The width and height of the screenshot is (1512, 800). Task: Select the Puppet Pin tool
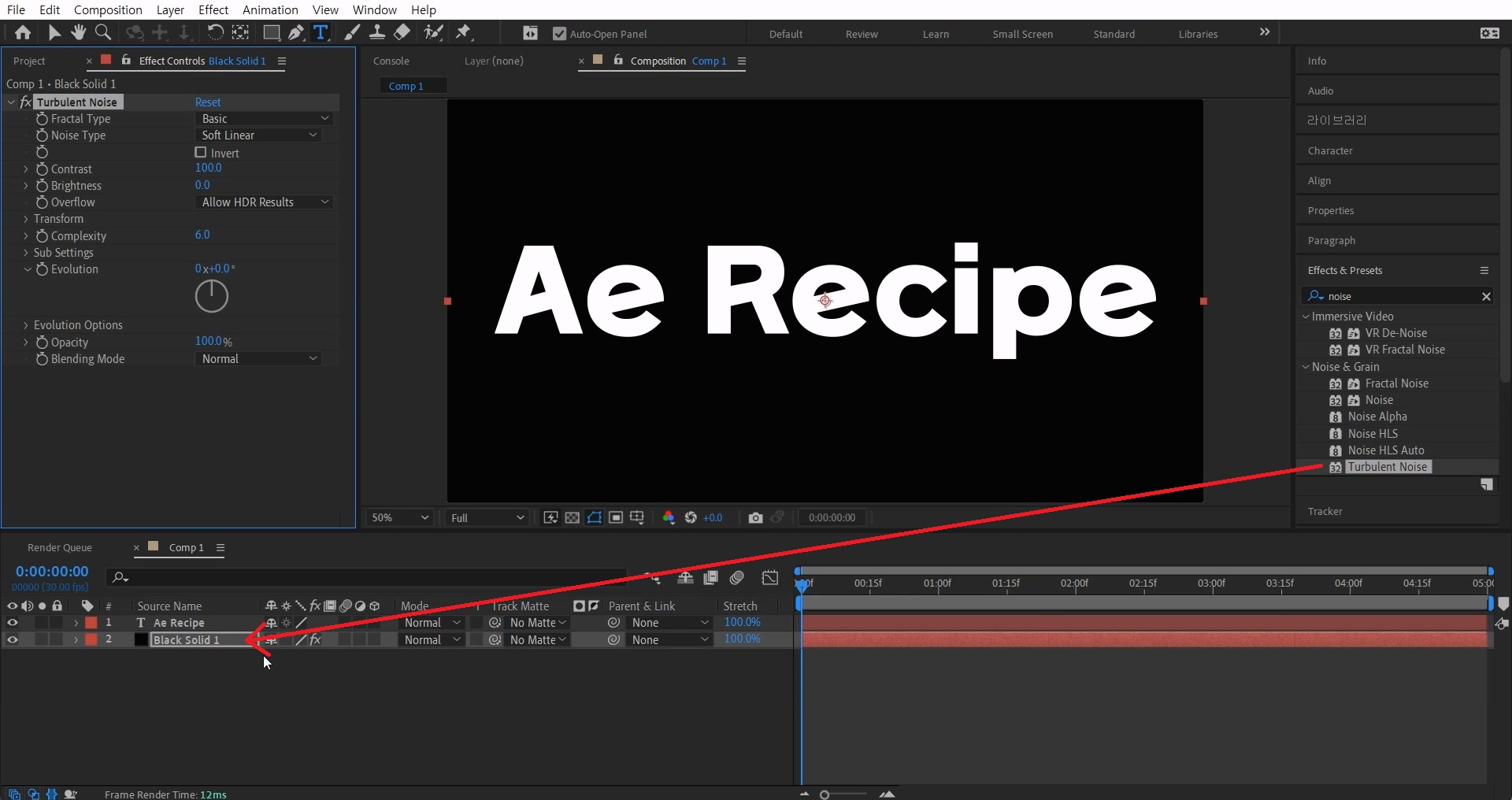click(x=463, y=32)
